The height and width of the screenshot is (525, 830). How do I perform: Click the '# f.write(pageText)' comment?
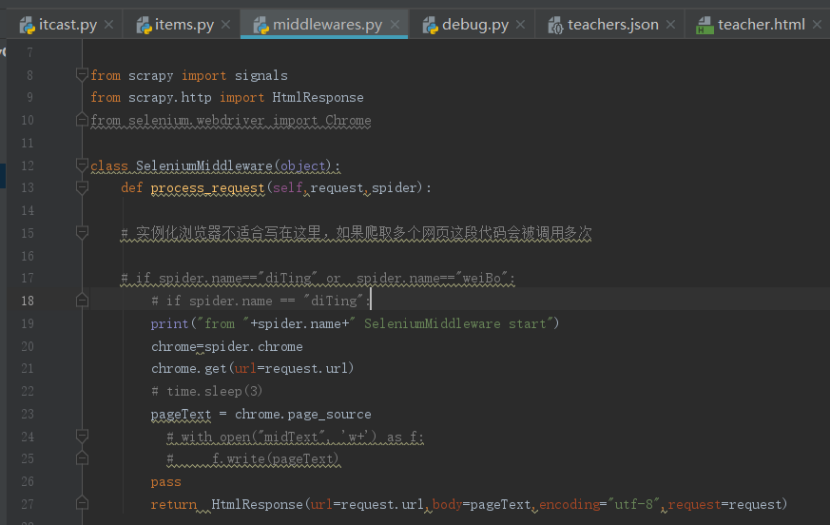pyautogui.click(x=252, y=459)
